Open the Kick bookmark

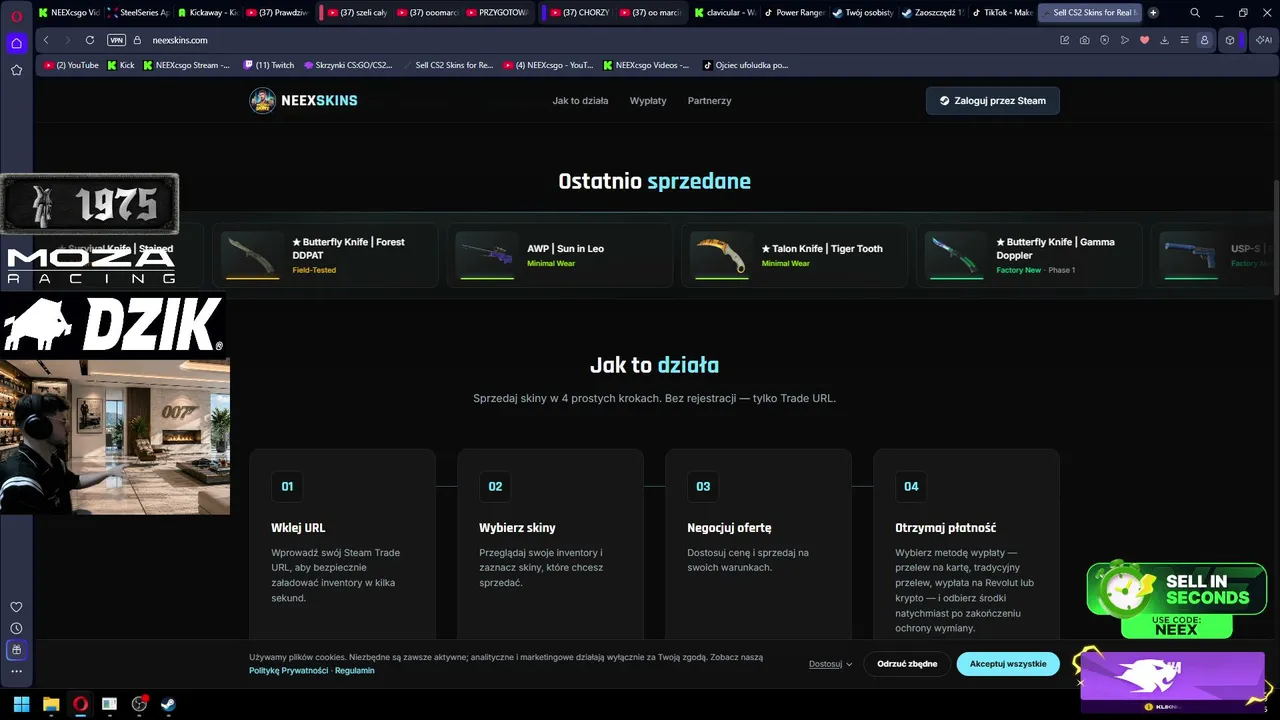coord(120,65)
